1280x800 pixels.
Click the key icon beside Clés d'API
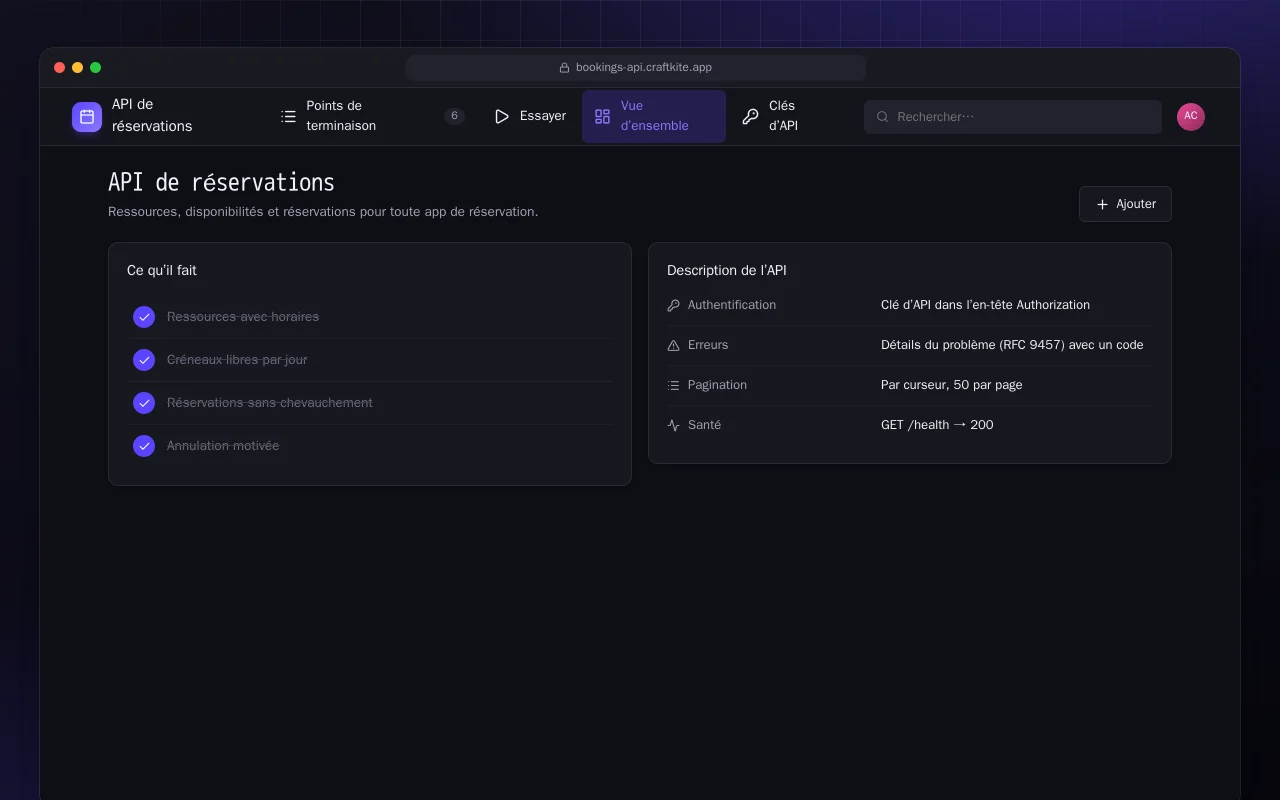750,116
